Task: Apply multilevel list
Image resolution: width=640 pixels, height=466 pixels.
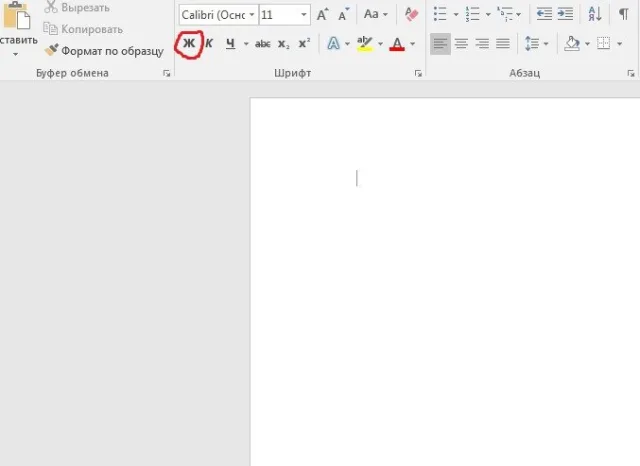Action: click(x=505, y=14)
